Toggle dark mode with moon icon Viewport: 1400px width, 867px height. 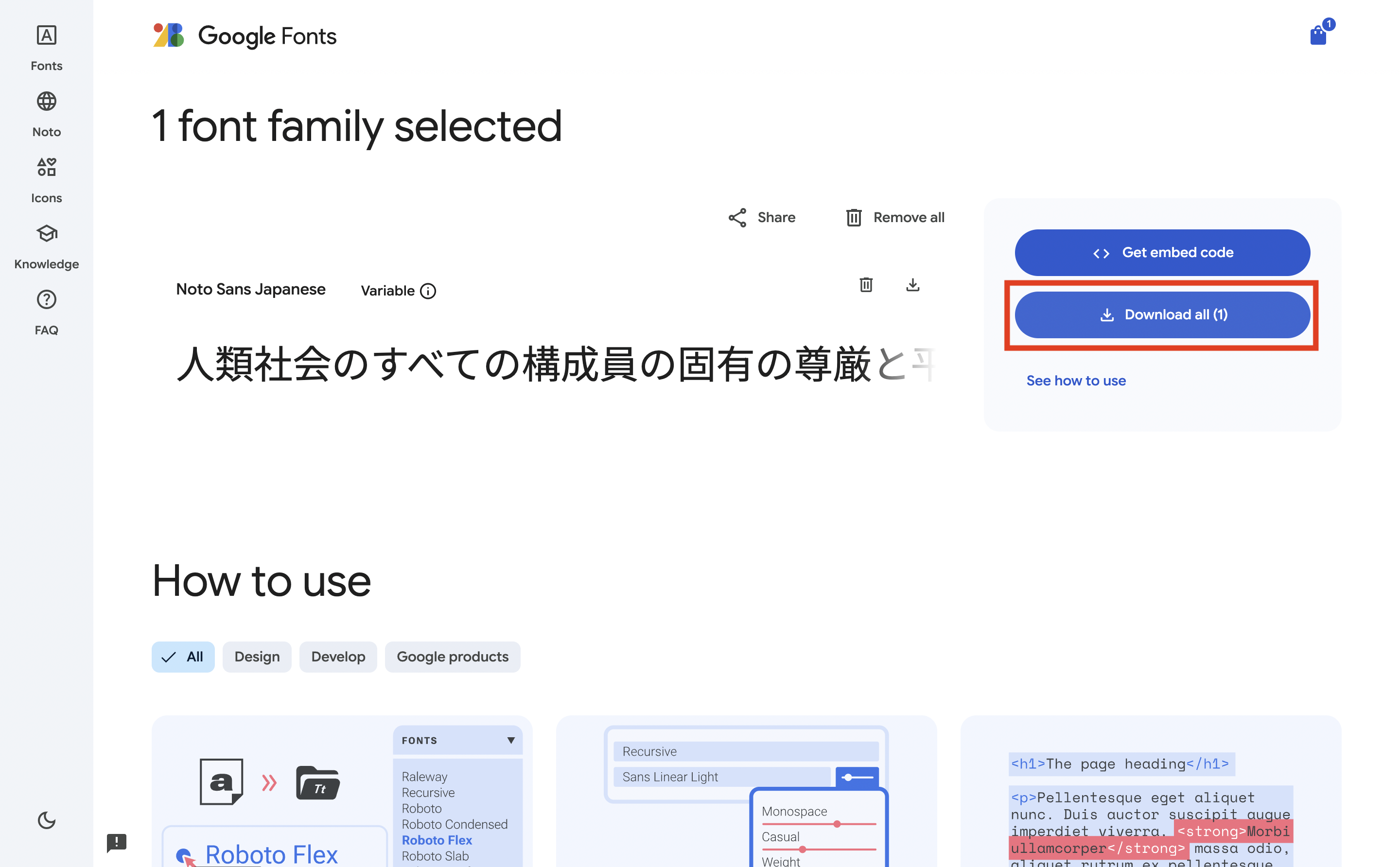[x=47, y=820]
